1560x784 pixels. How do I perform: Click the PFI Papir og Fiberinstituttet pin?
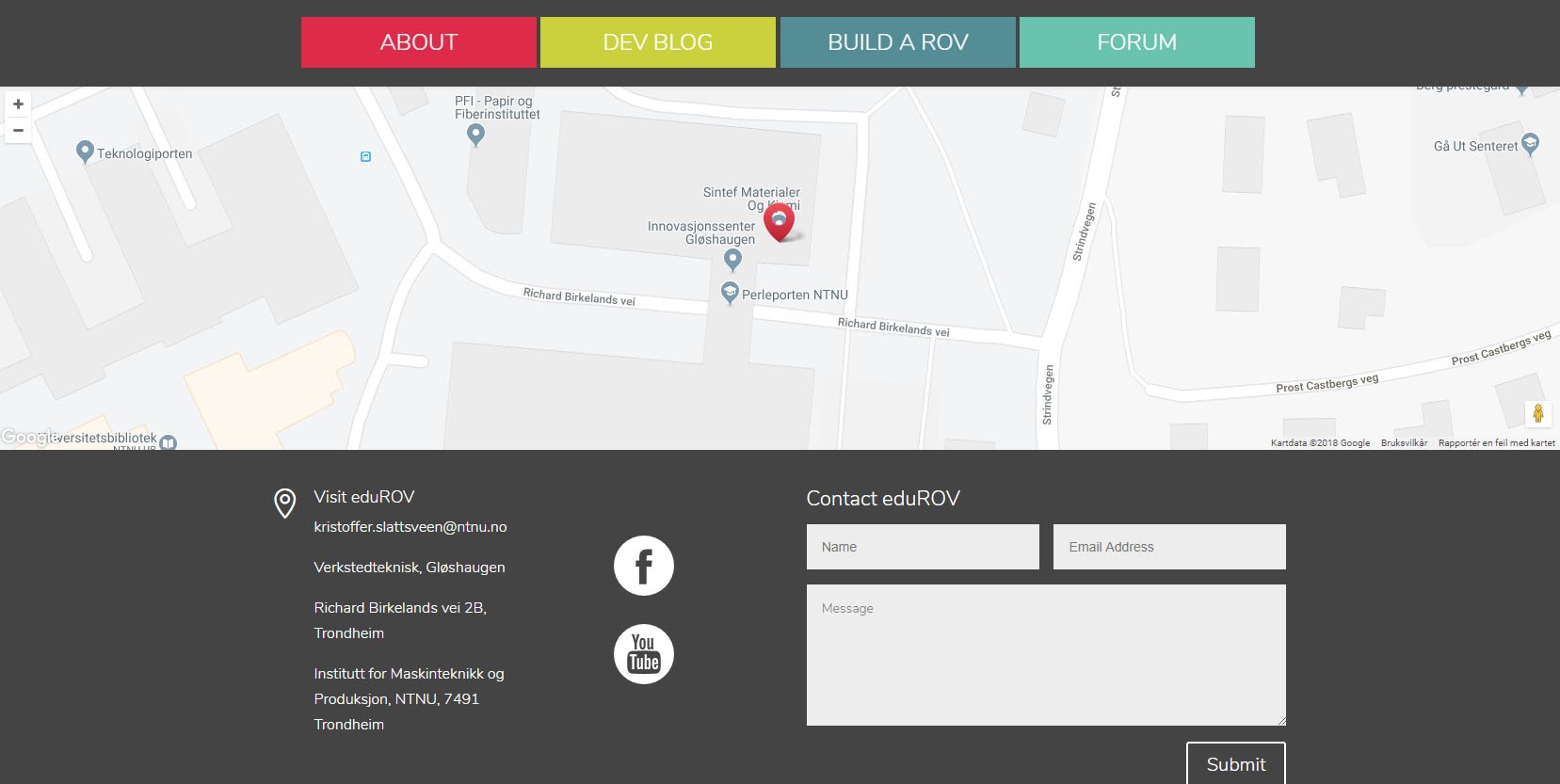476,135
